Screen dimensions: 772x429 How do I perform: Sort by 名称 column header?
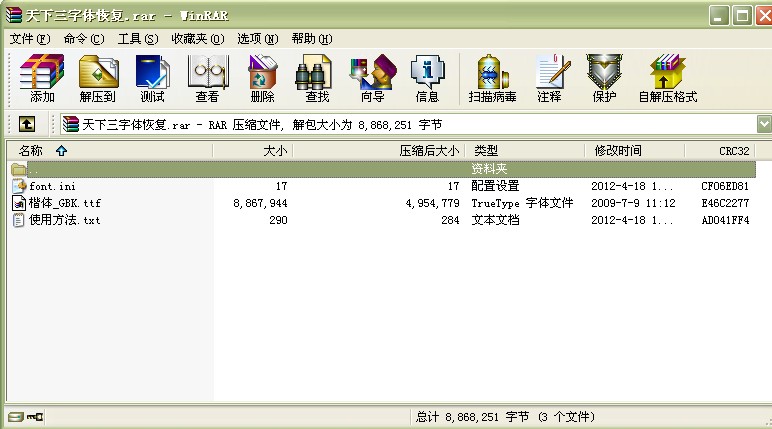click(109, 151)
